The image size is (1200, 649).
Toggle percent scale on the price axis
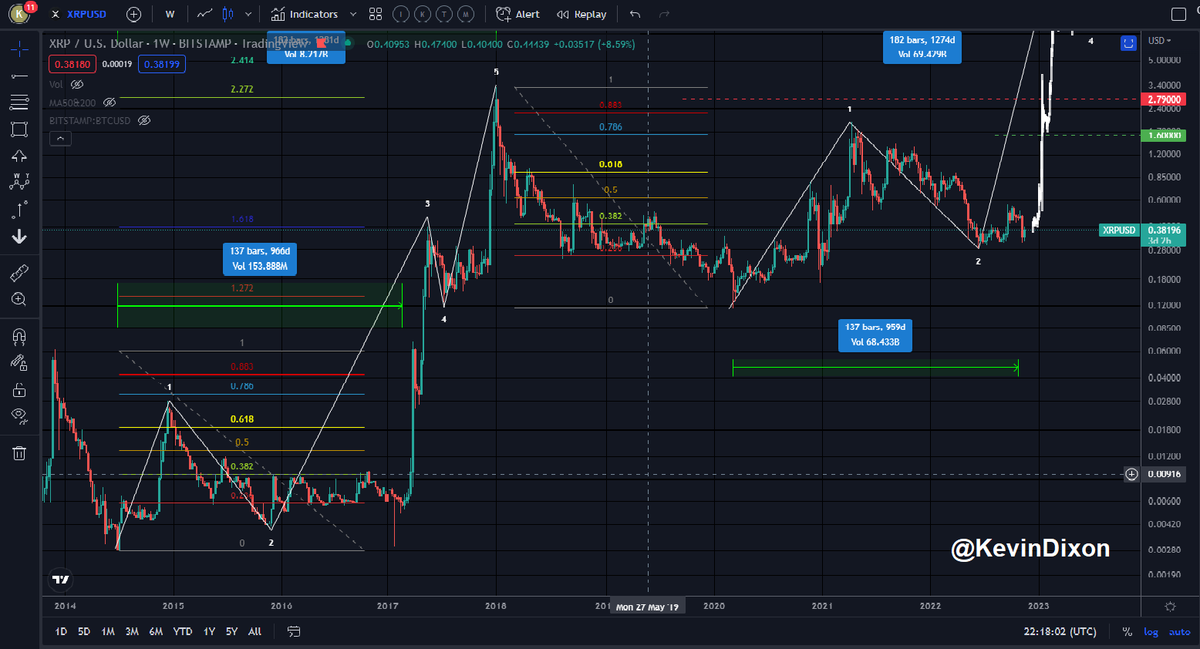coord(1127,631)
